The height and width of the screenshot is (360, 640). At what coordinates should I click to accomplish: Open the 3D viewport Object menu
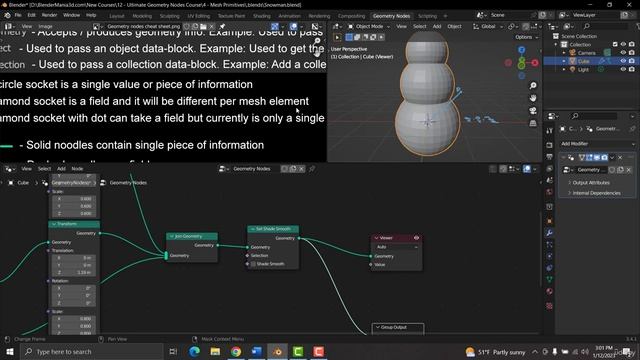[x=454, y=26]
